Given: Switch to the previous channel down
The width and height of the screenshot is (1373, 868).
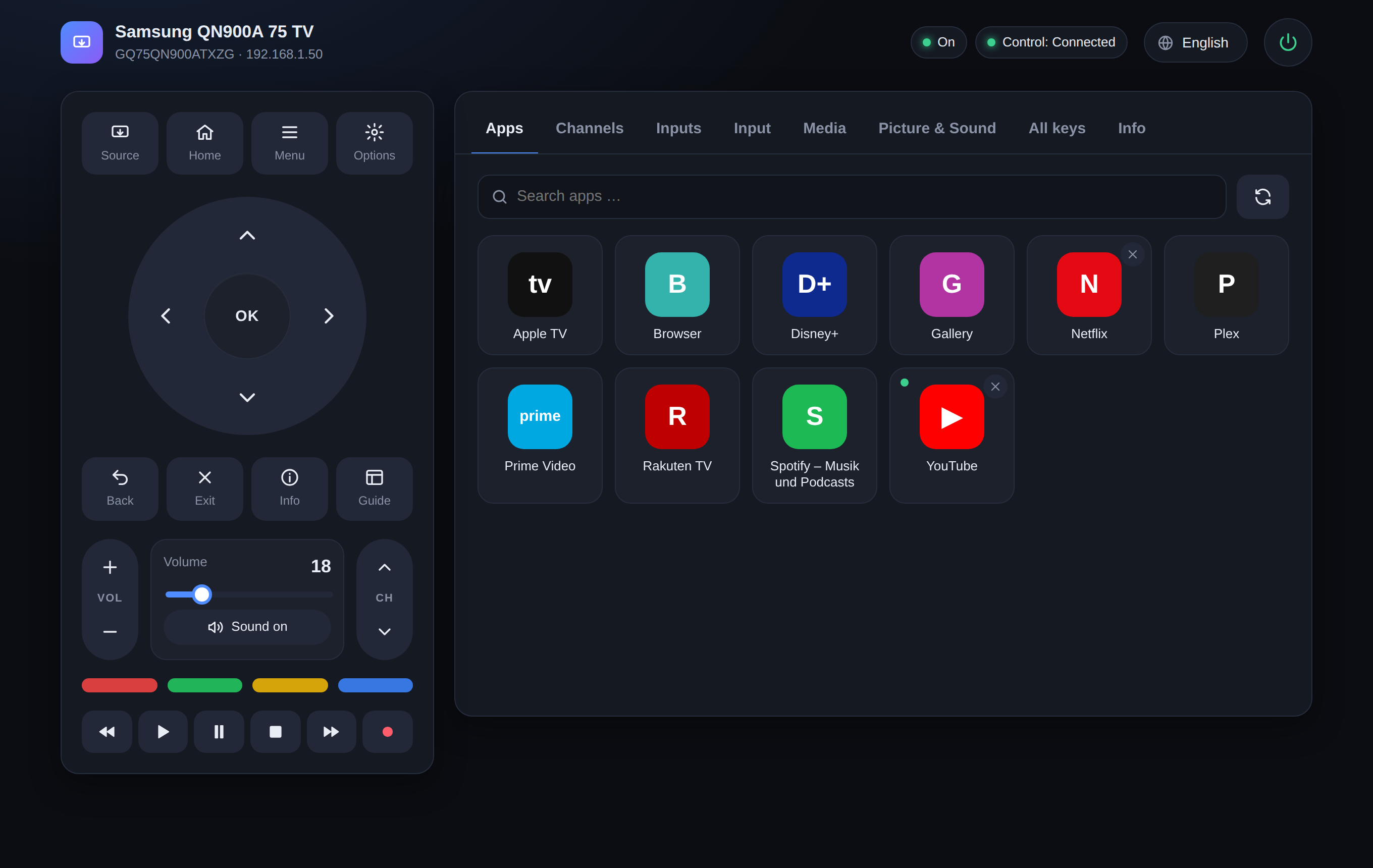Looking at the screenshot, I should click(384, 631).
